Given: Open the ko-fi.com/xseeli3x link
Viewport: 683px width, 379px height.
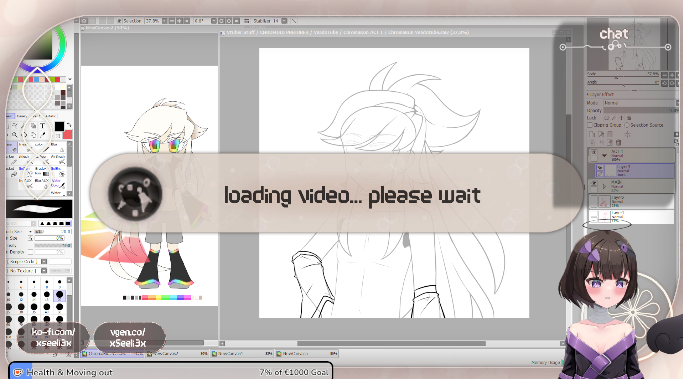Looking at the screenshot, I should (x=53, y=338).
